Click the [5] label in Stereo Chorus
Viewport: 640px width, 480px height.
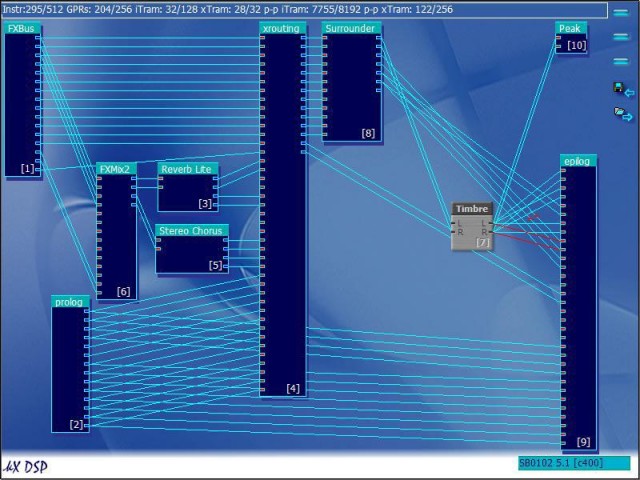216,265
